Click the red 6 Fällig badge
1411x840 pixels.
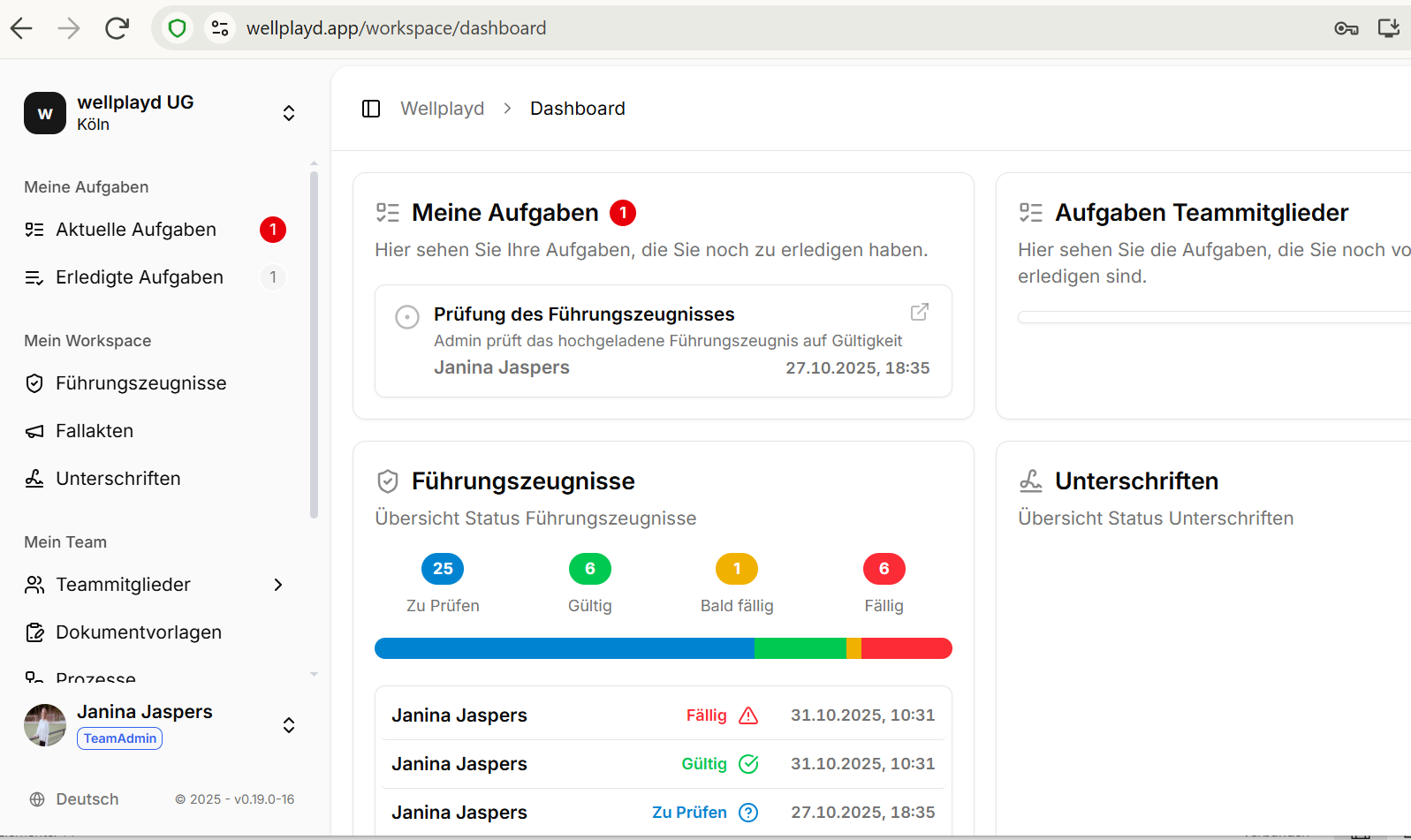884,569
